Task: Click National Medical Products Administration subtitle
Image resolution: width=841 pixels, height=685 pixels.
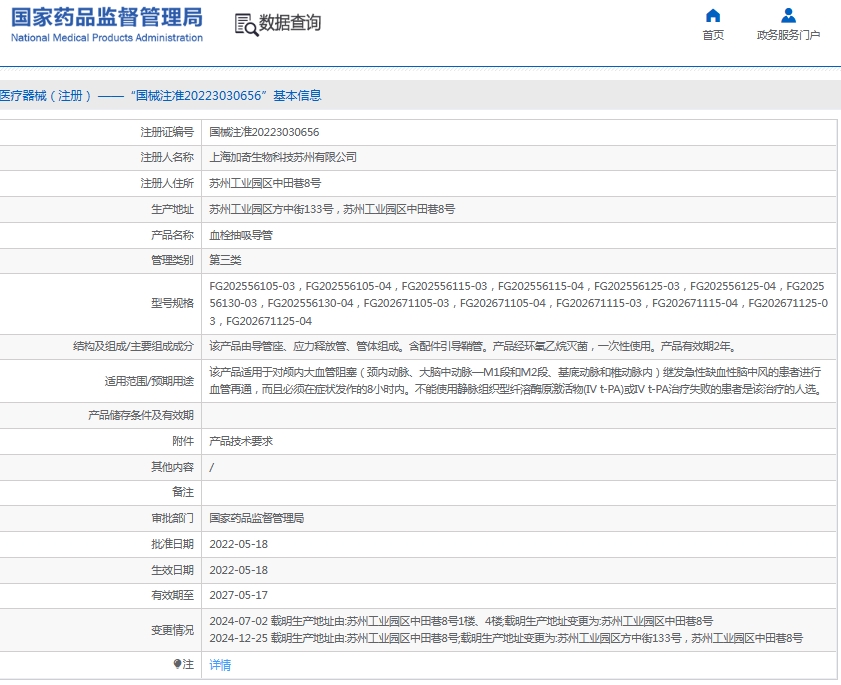Action: tap(107, 38)
